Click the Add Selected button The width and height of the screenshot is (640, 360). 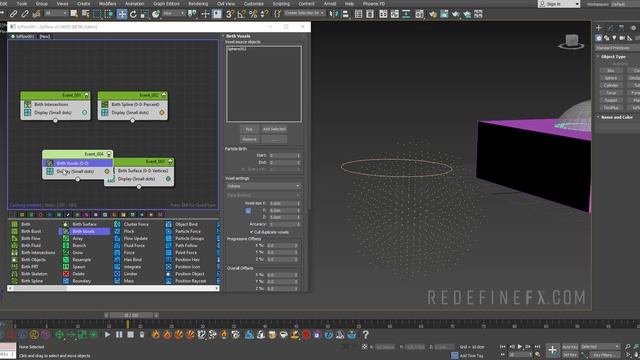click(x=274, y=129)
